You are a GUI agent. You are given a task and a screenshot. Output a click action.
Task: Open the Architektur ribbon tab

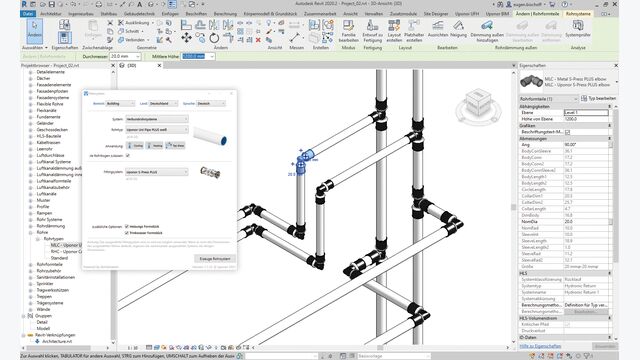pyautogui.click(x=51, y=14)
